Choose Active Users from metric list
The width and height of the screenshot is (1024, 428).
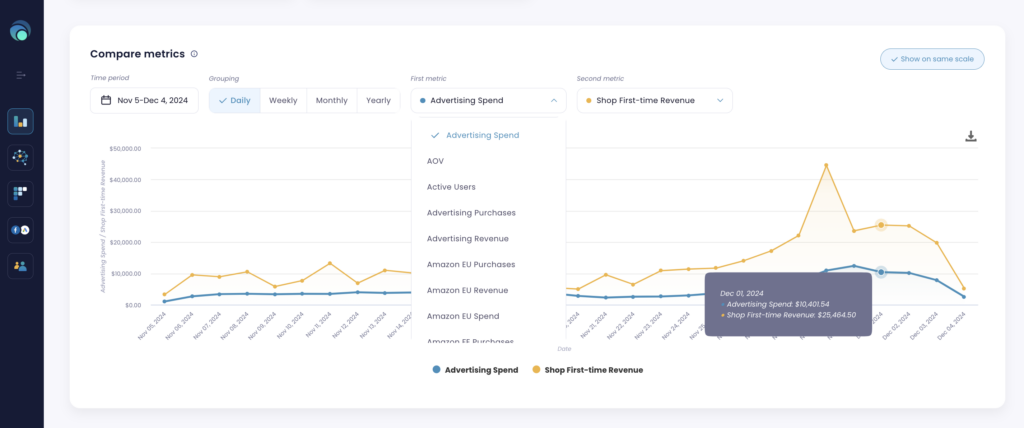pyautogui.click(x=488, y=187)
